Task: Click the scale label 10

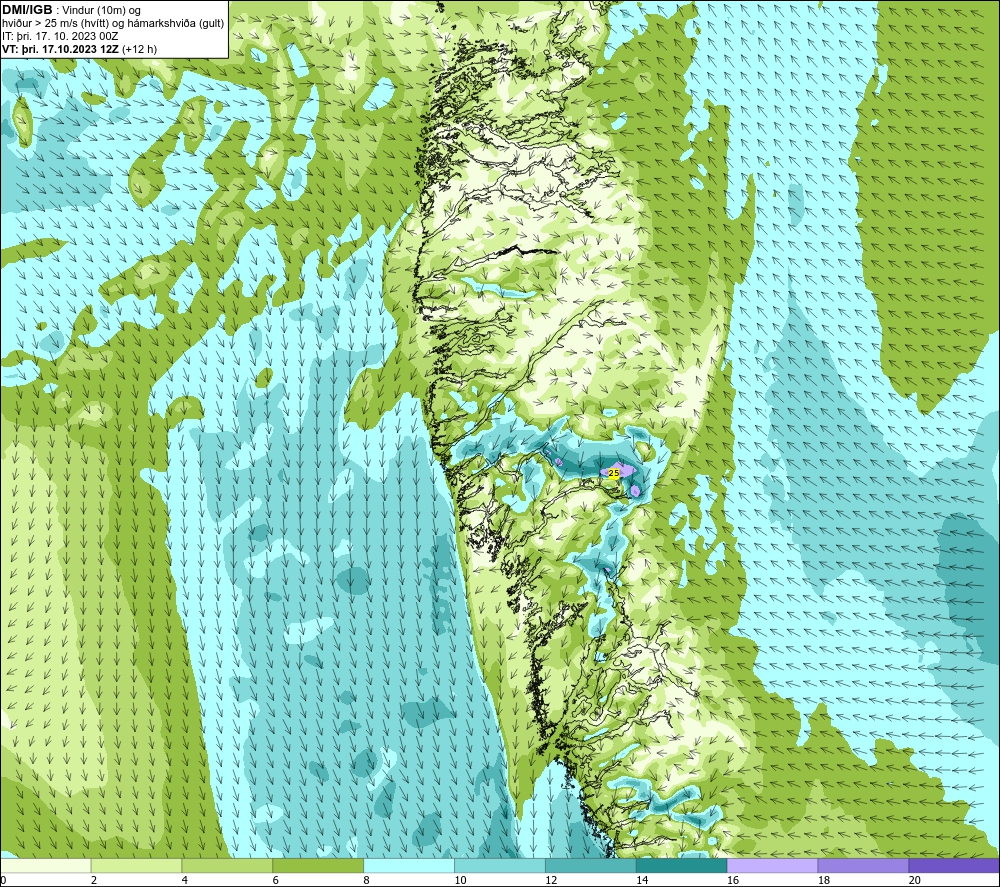Action: (x=460, y=880)
